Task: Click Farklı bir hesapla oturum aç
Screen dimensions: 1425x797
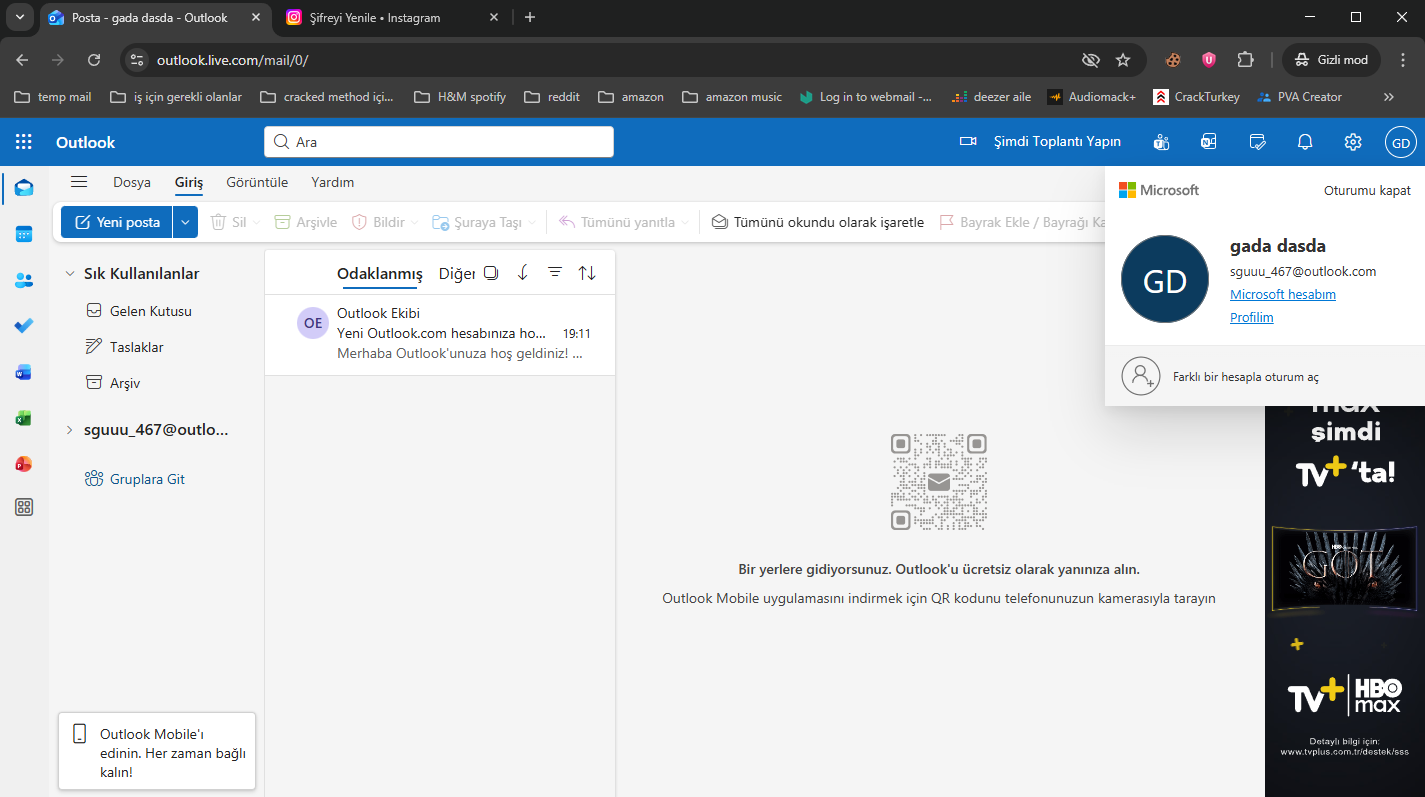Action: (1265, 376)
